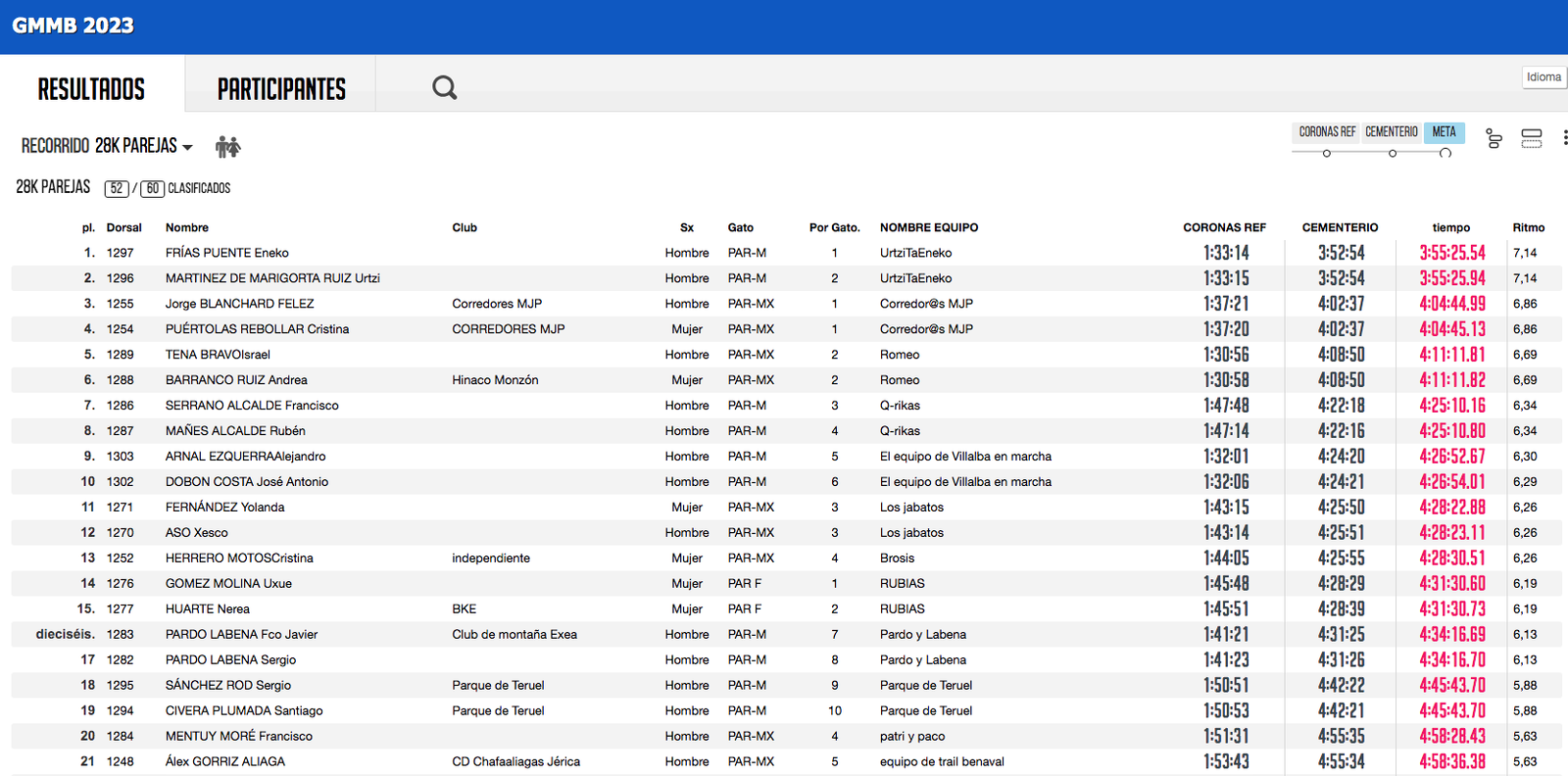
Task: Toggle the META finish checkpoint
Action: (1444, 132)
